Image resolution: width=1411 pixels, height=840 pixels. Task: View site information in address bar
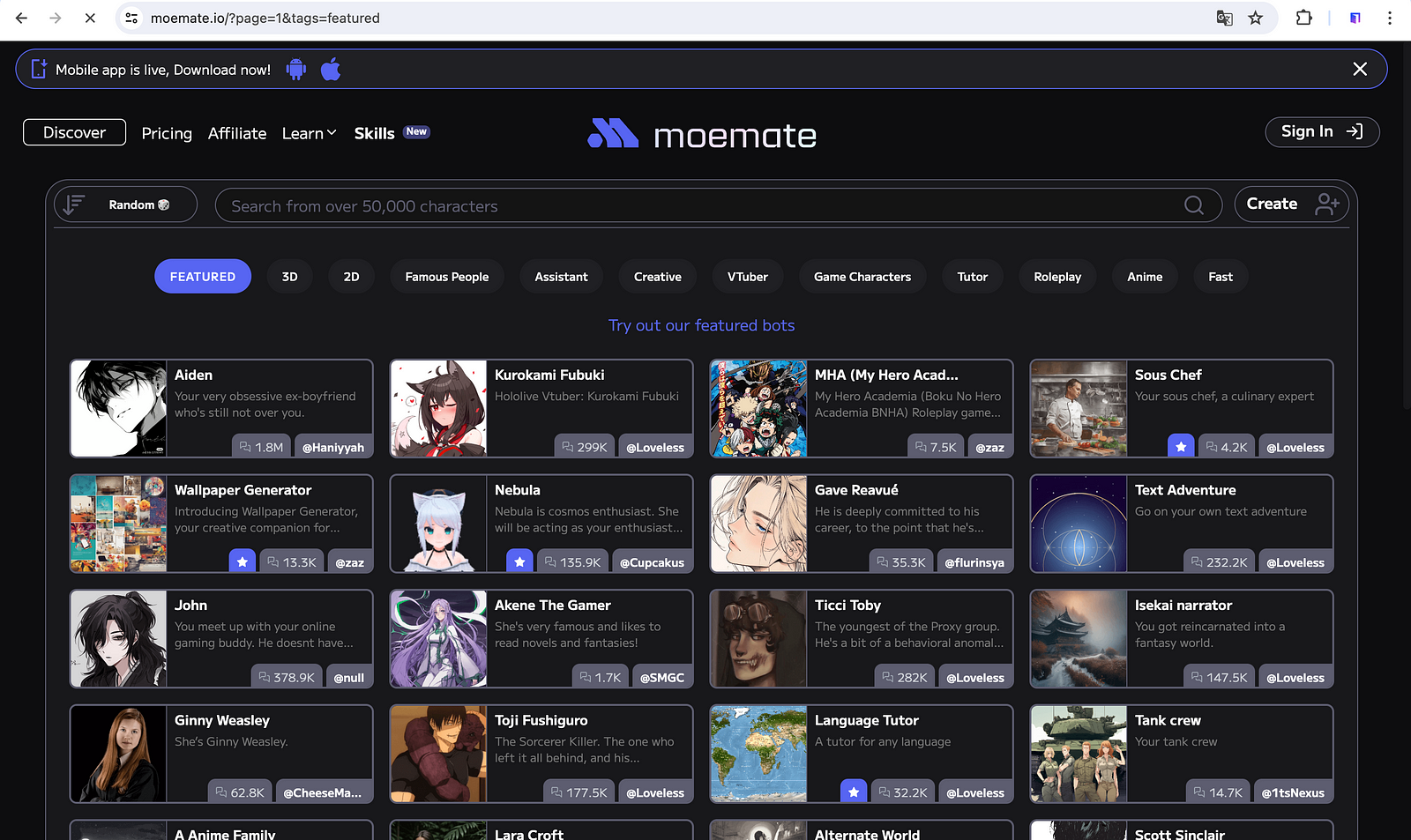pyautogui.click(x=131, y=18)
